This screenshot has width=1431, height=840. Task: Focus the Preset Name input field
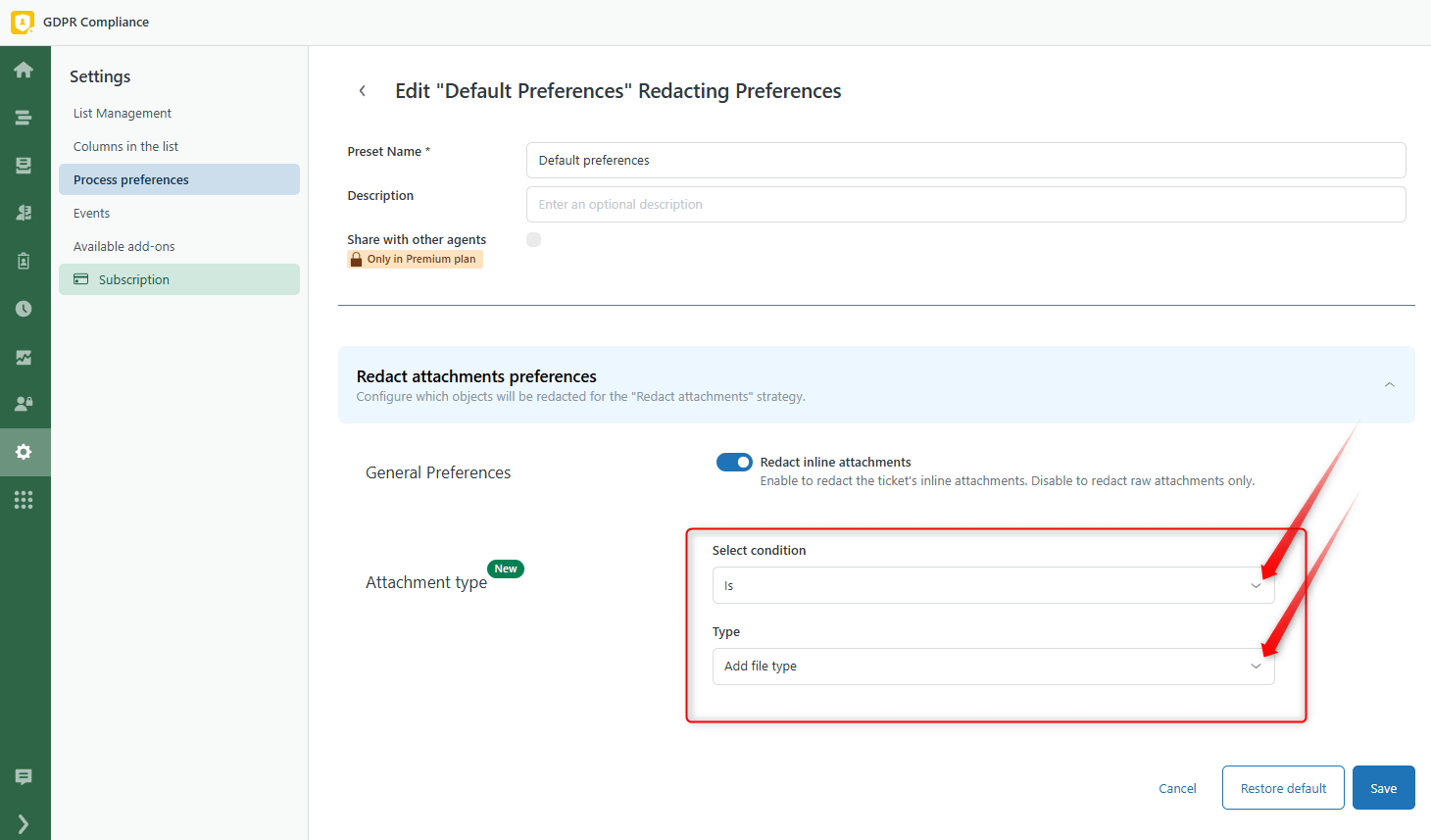(x=966, y=161)
